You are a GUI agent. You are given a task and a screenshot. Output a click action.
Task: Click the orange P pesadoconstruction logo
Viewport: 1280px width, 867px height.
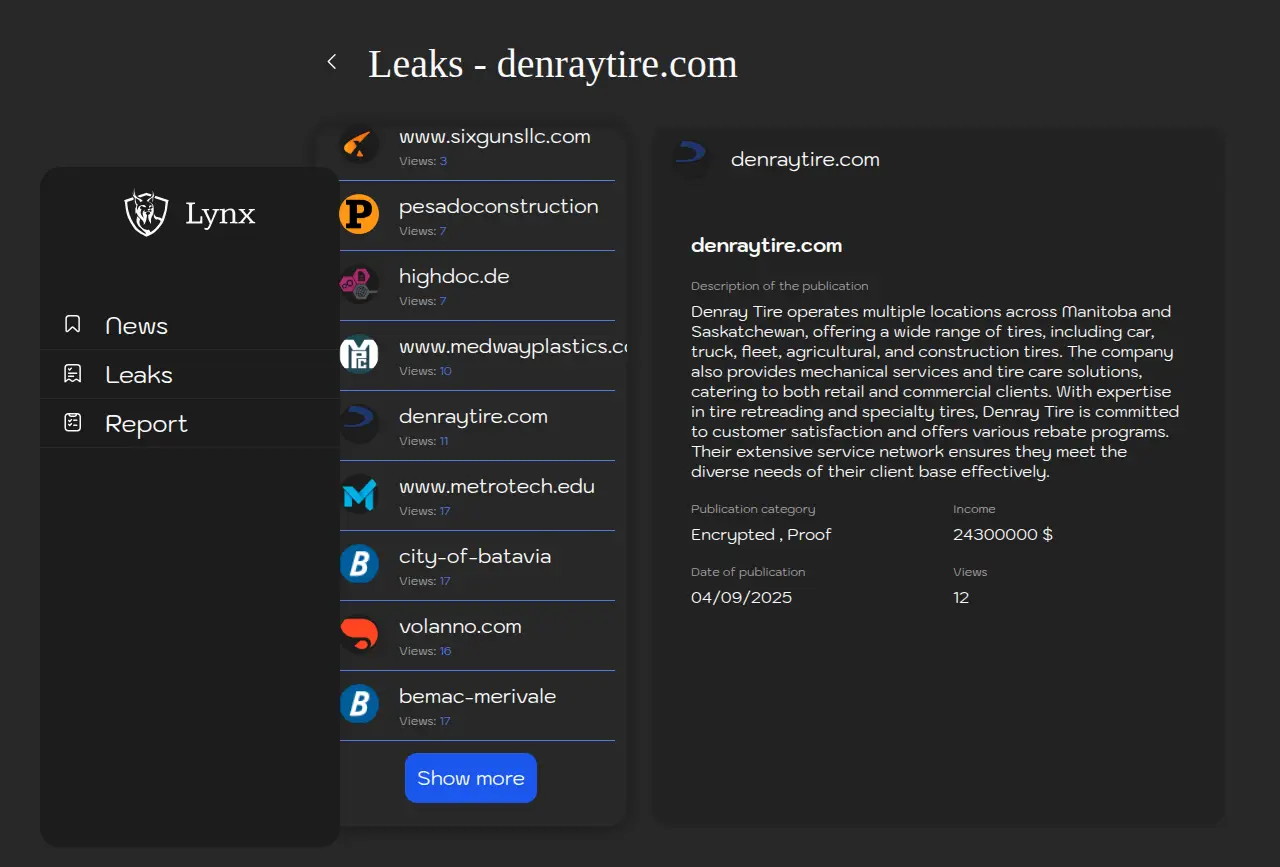click(359, 215)
